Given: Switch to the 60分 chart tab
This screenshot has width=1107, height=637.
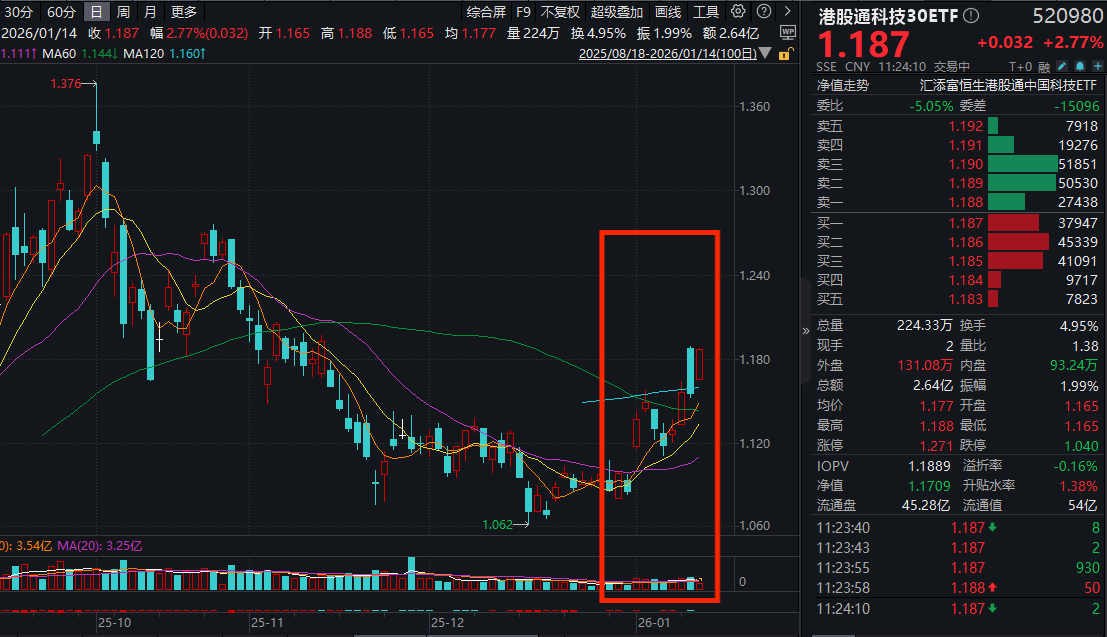Looking at the screenshot, I should coord(62,11).
